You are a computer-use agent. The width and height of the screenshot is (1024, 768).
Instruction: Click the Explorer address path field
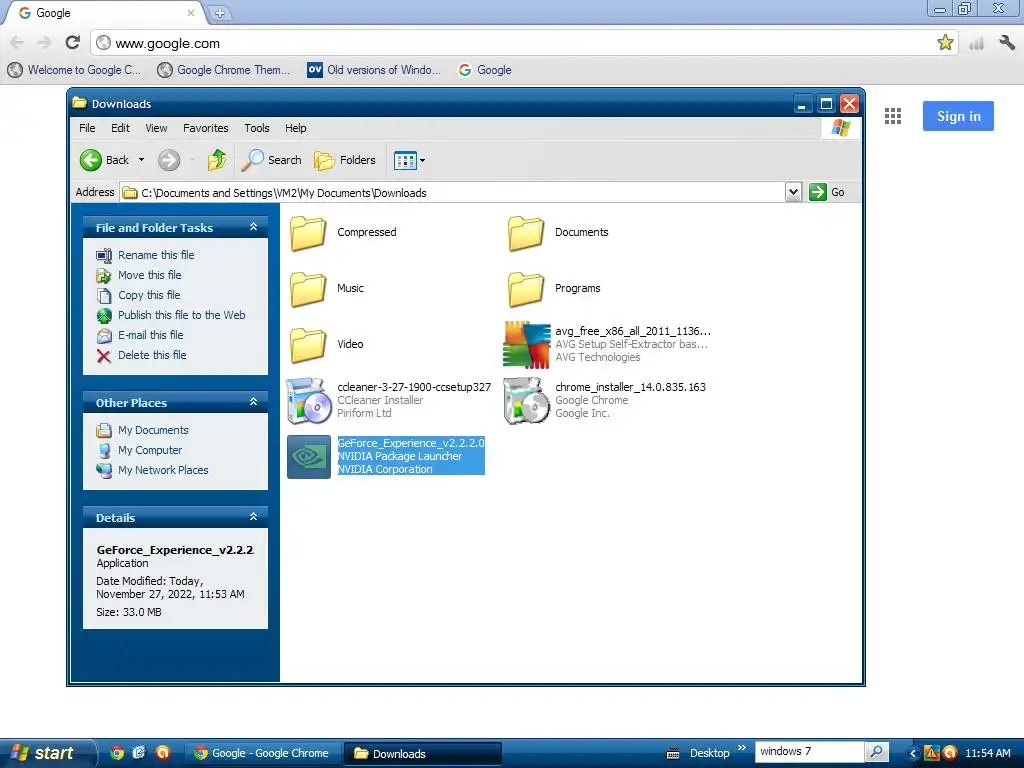coord(453,193)
